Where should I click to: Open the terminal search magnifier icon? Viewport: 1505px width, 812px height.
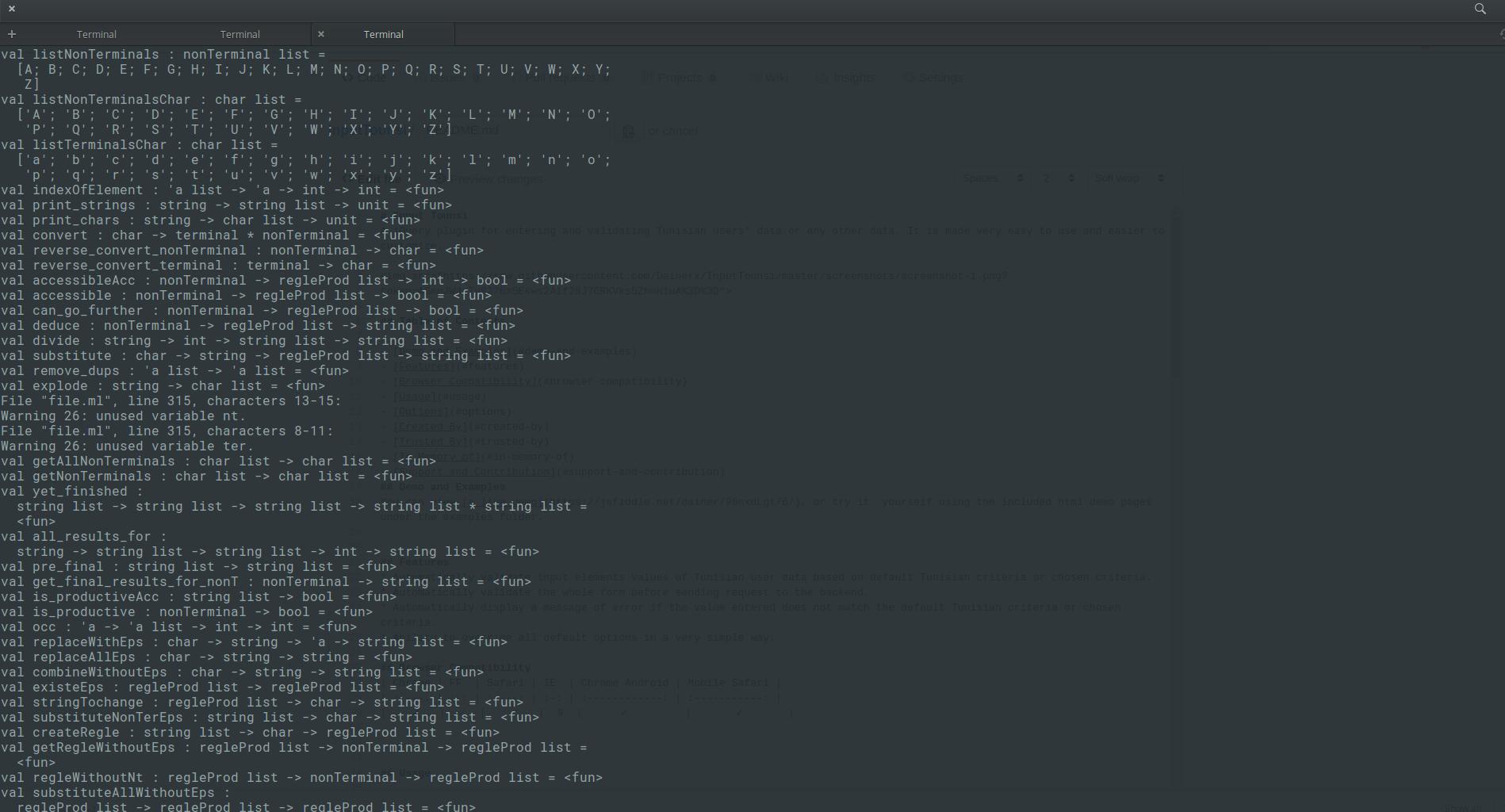coord(1480,9)
